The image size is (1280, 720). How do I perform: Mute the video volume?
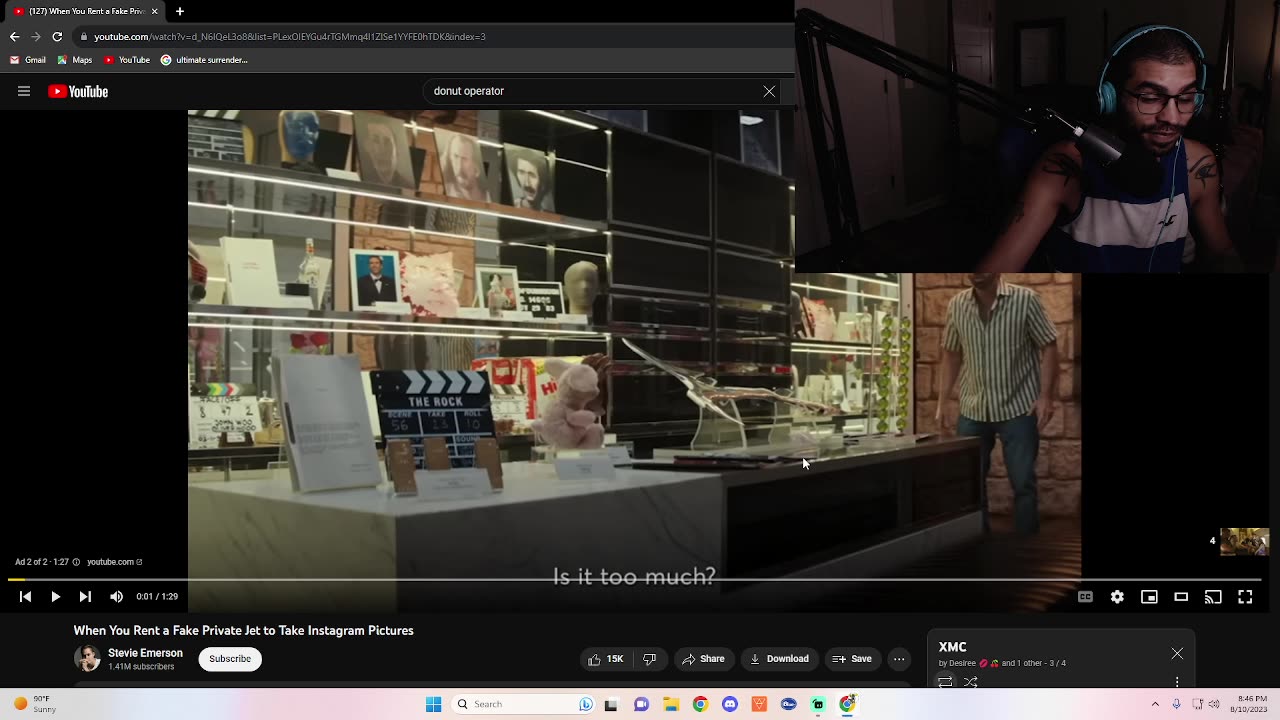(x=117, y=597)
